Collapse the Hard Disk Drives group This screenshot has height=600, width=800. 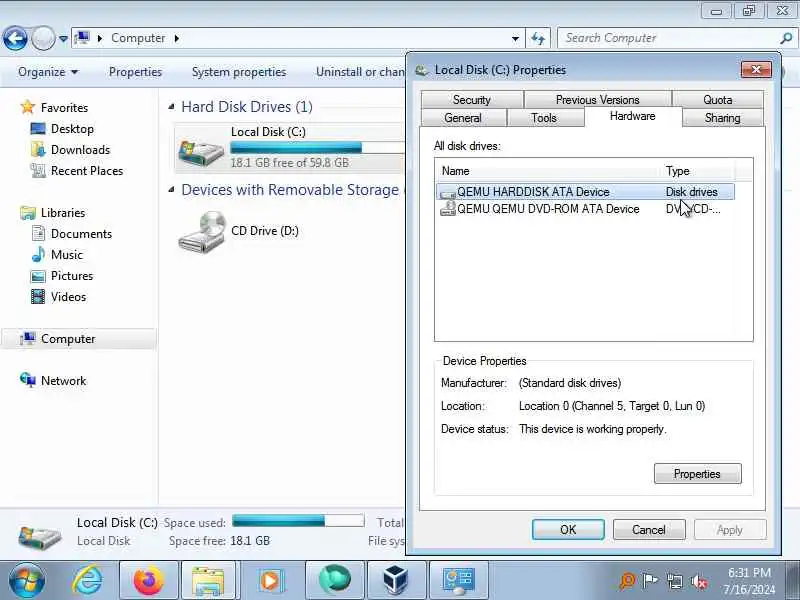click(x=172, y=107)
